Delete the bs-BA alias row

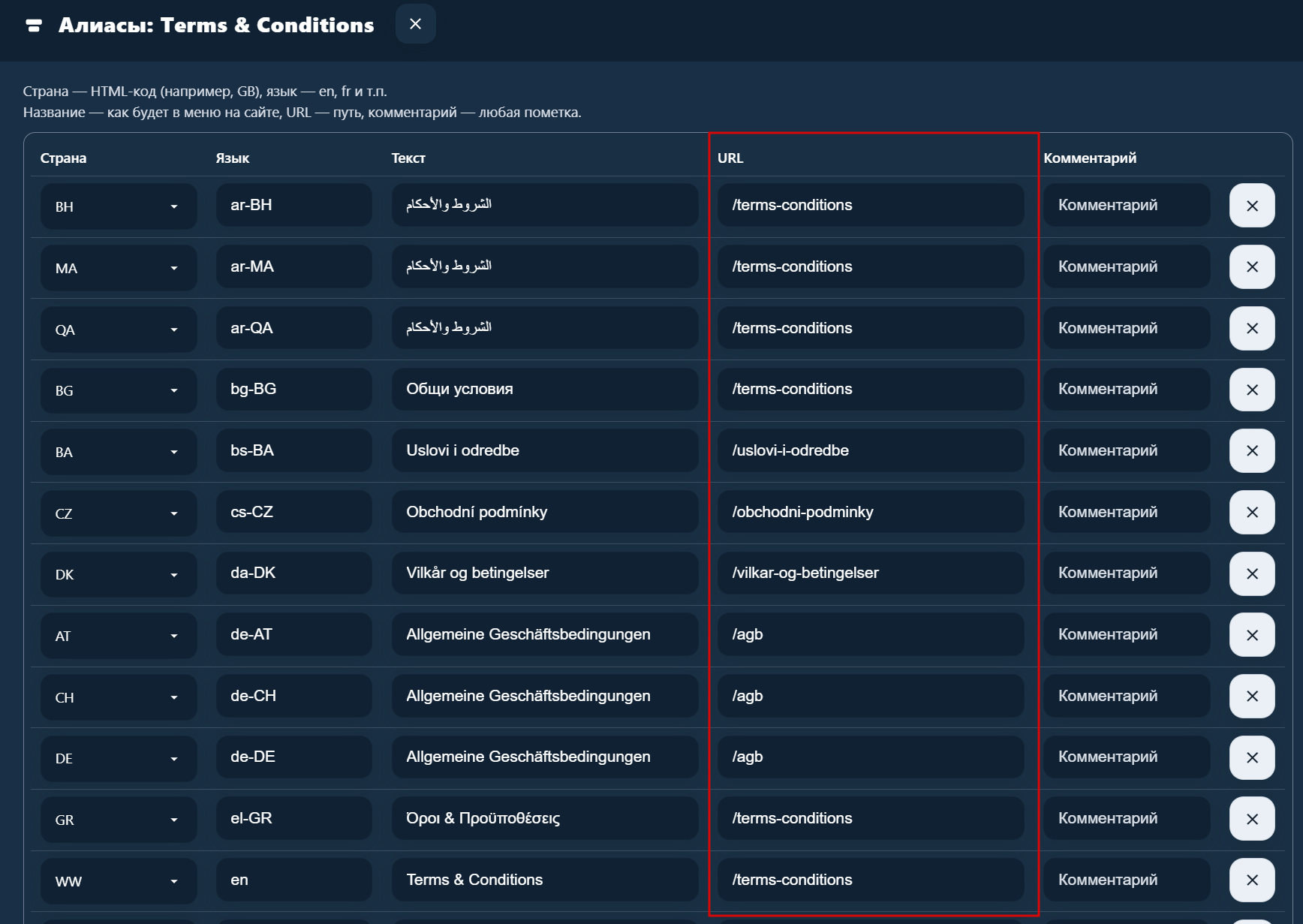click(1252, 451)
